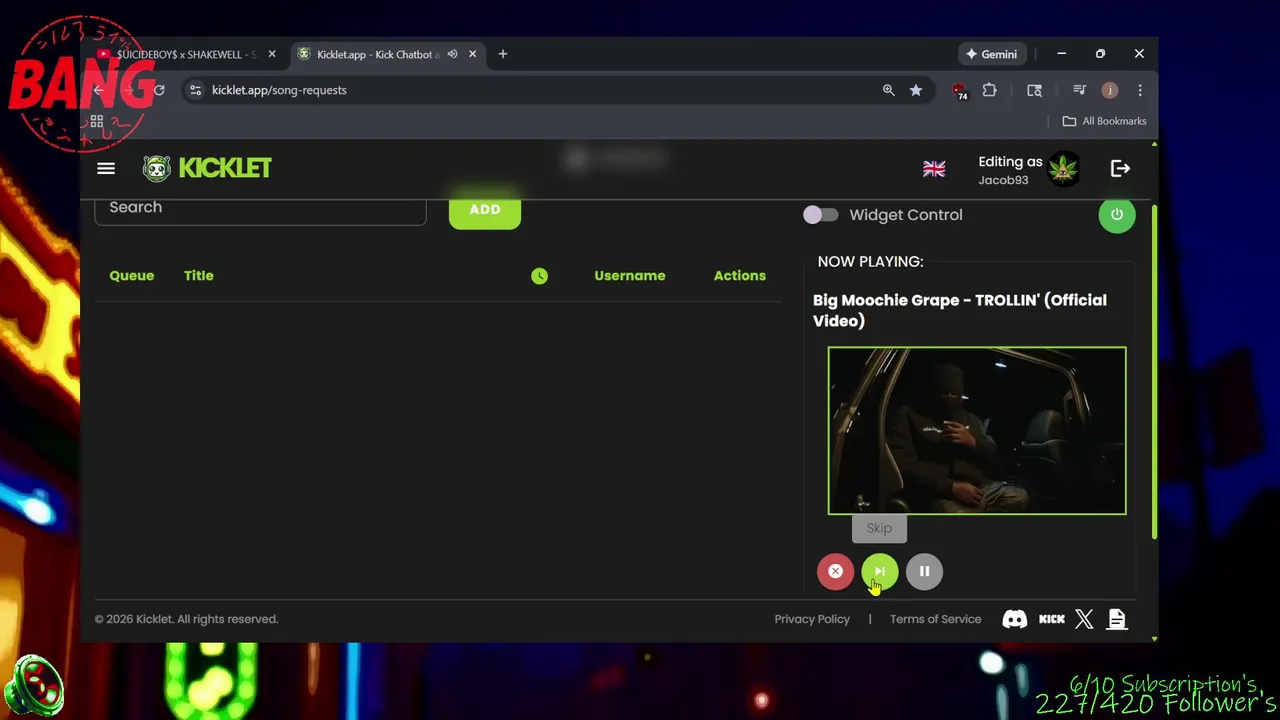Viewport: 1280px width, 720px height.
Task: Focus the song Search field
Action: point(260,208)
